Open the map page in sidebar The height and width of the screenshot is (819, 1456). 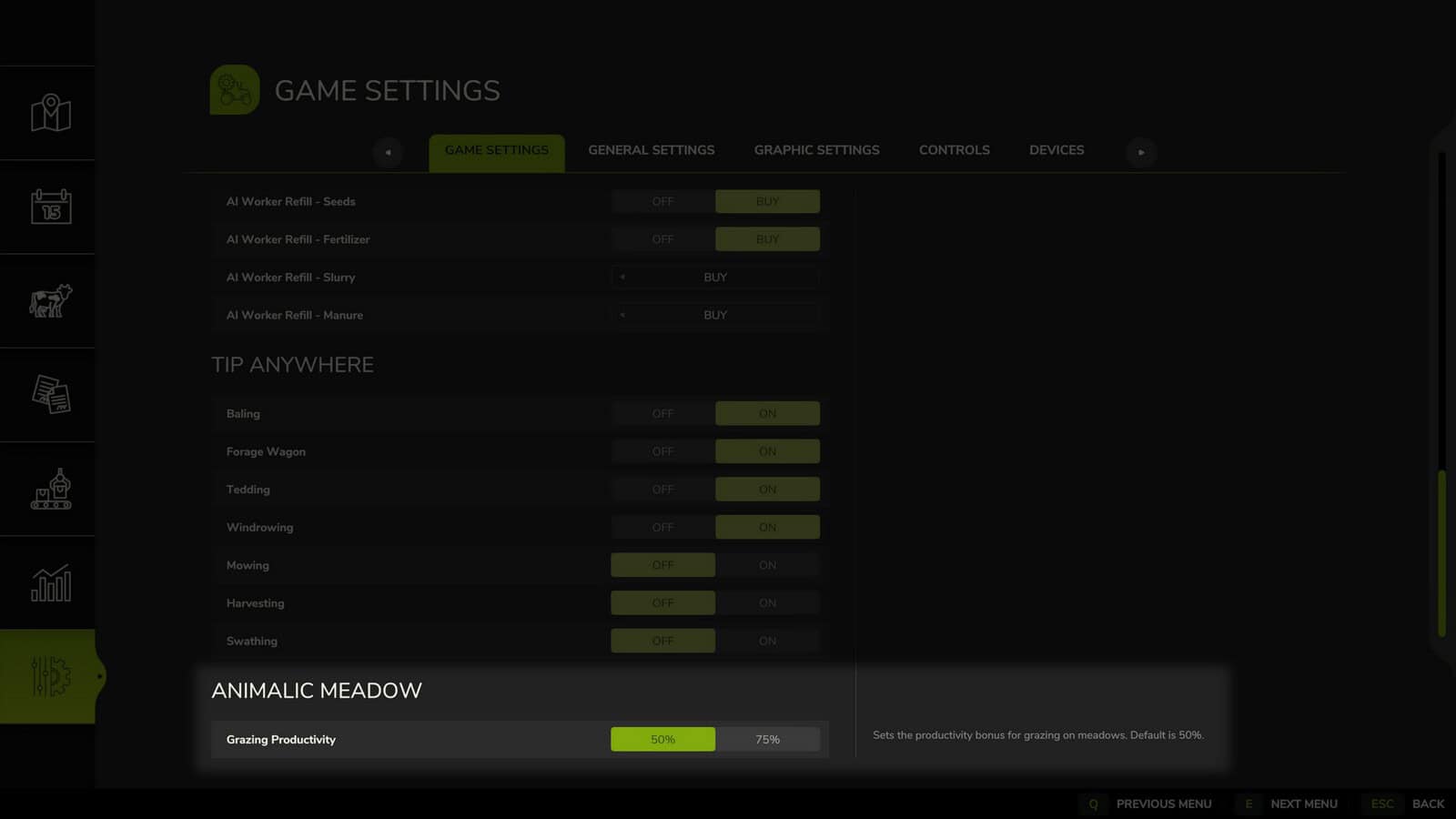pos(50,113)
